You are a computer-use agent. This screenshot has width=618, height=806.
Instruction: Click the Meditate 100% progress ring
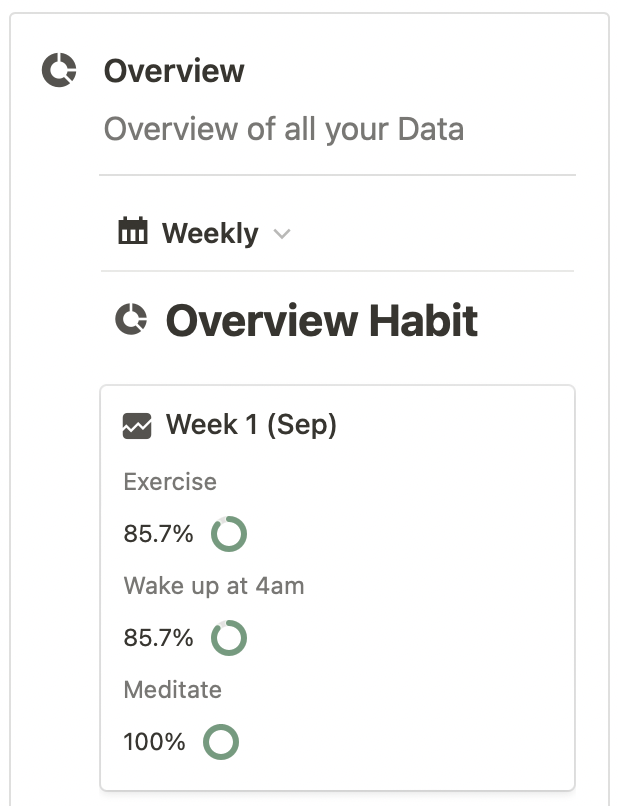(x=221, y=742)
